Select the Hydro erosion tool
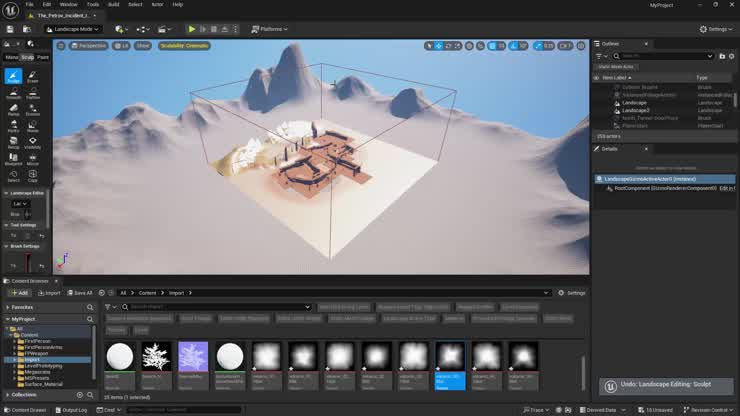740x416 pixels. click(x=13, y=126)
